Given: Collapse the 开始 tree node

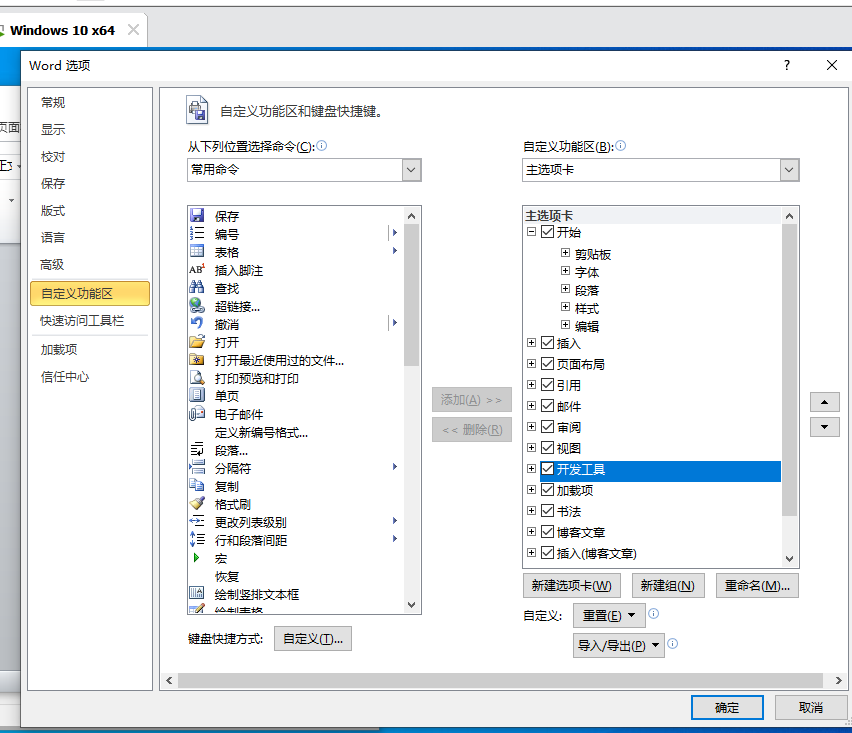Looking at the screenshot, I should coord(531,232).
